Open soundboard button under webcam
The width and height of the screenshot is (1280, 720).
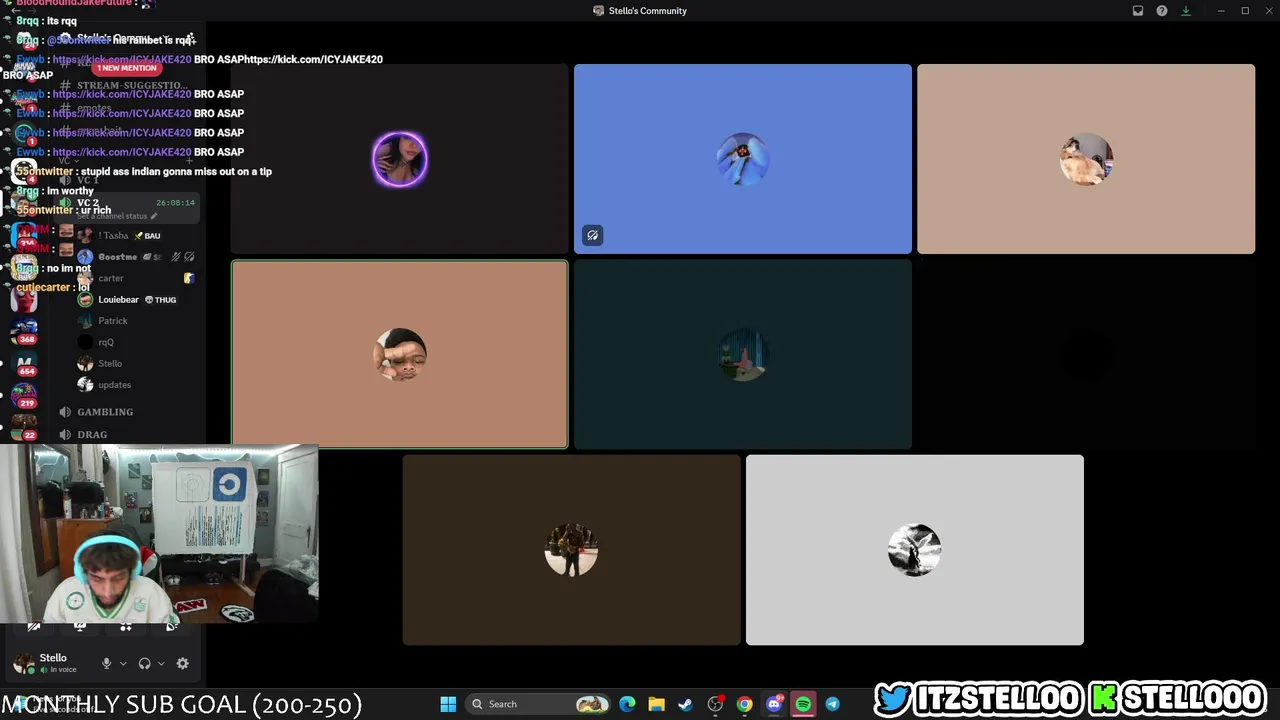172,627
